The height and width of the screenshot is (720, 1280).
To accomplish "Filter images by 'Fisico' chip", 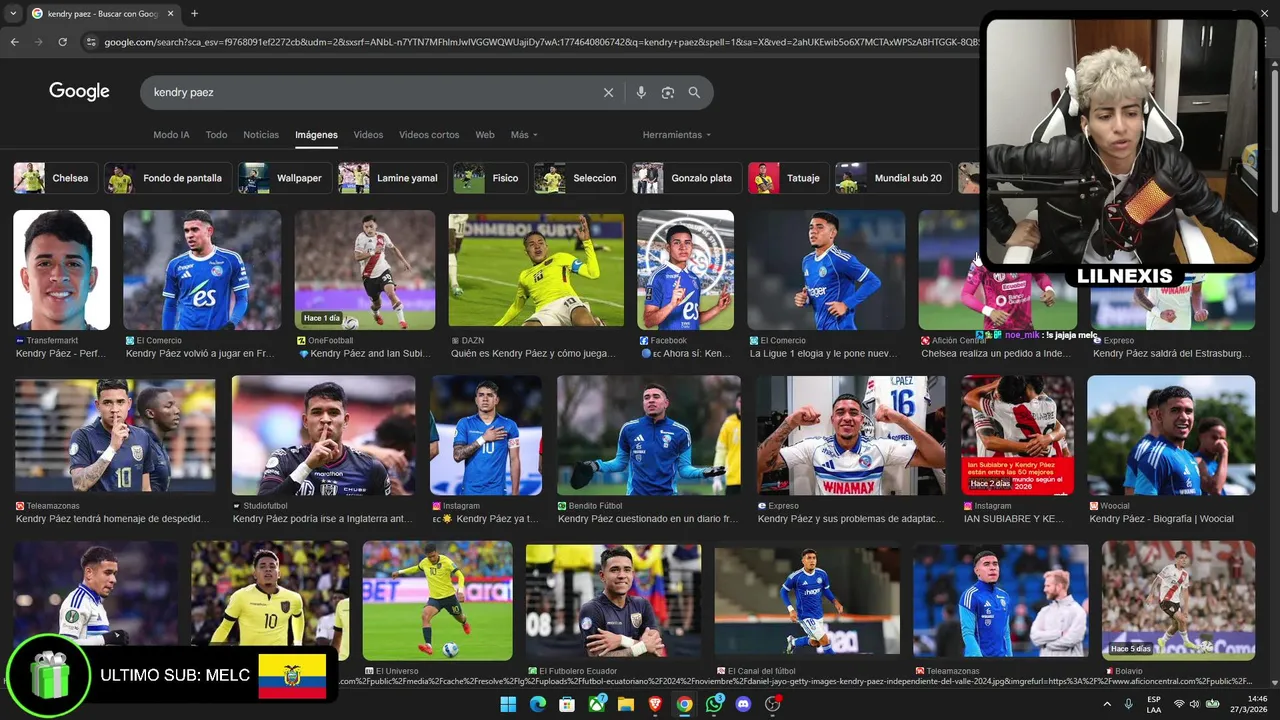I will click(x=491, y=178).
